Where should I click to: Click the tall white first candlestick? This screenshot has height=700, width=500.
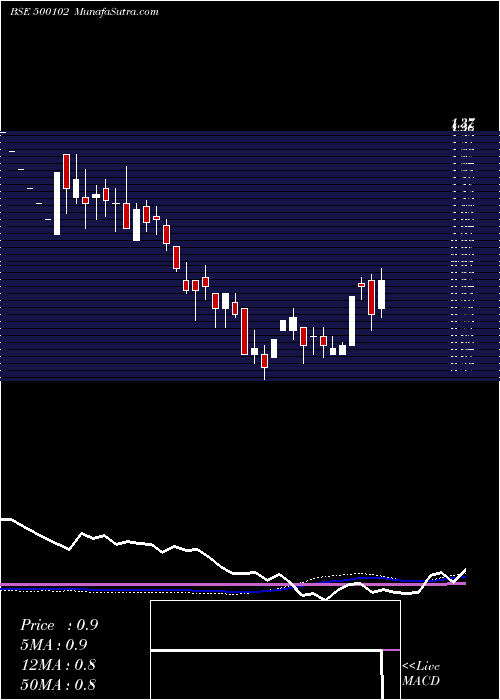57,203
